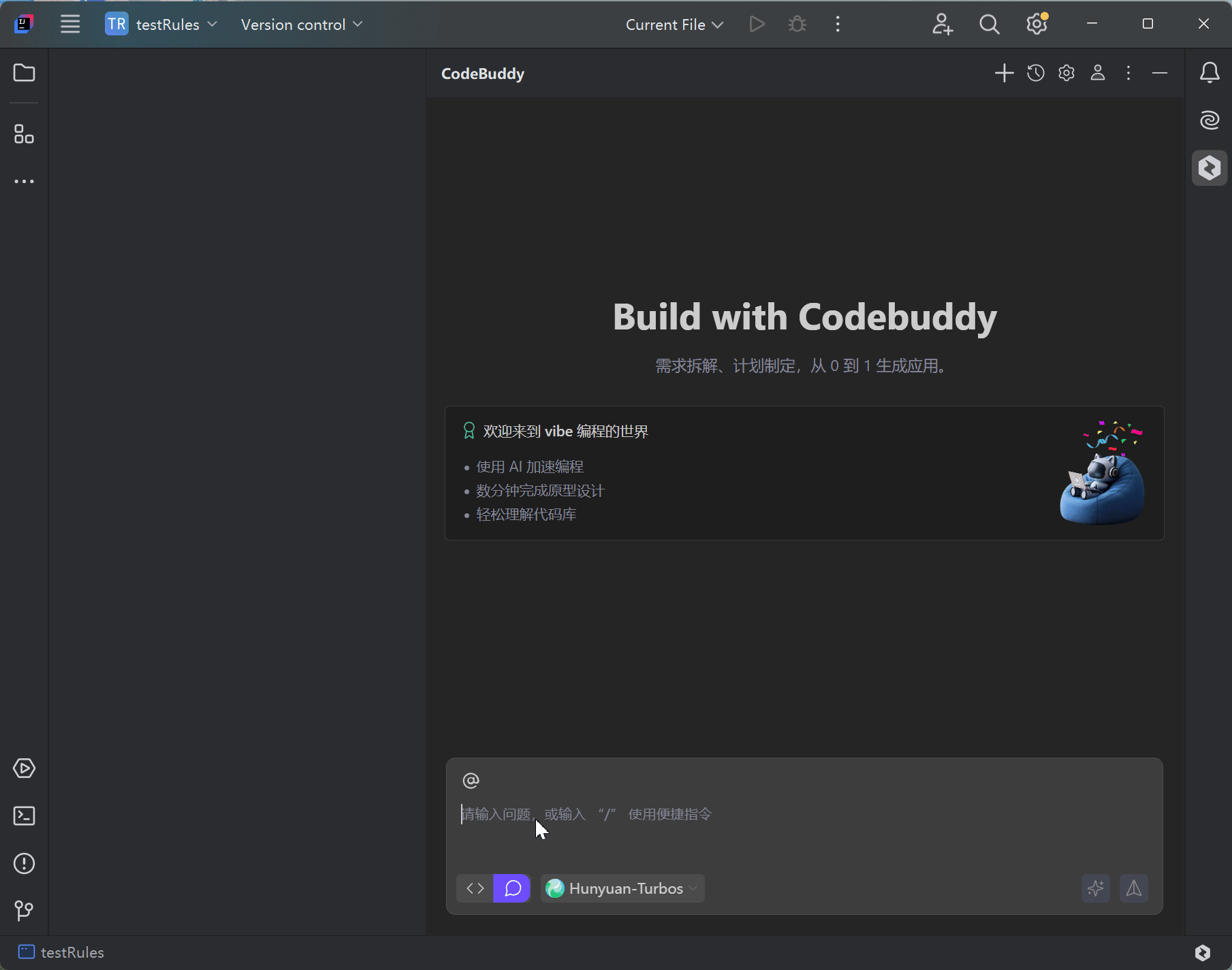Click the @ mention context button

pos(471,780)
